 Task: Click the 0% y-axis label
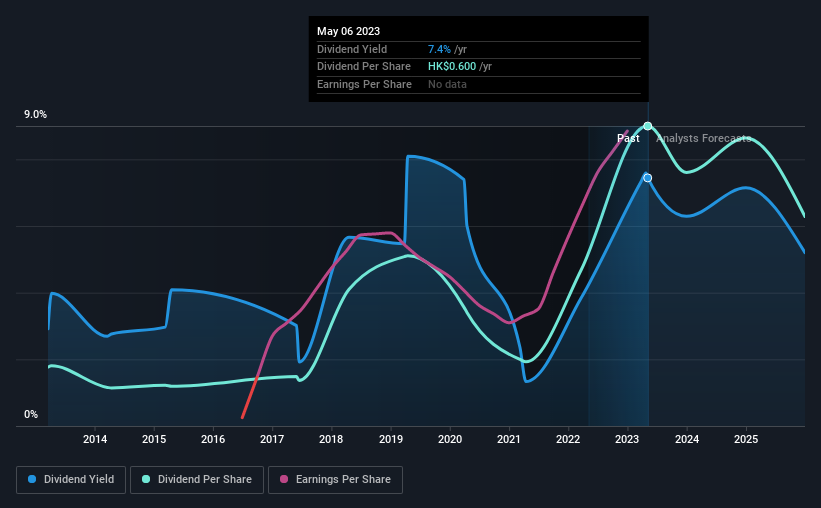(x=31, y=414)
